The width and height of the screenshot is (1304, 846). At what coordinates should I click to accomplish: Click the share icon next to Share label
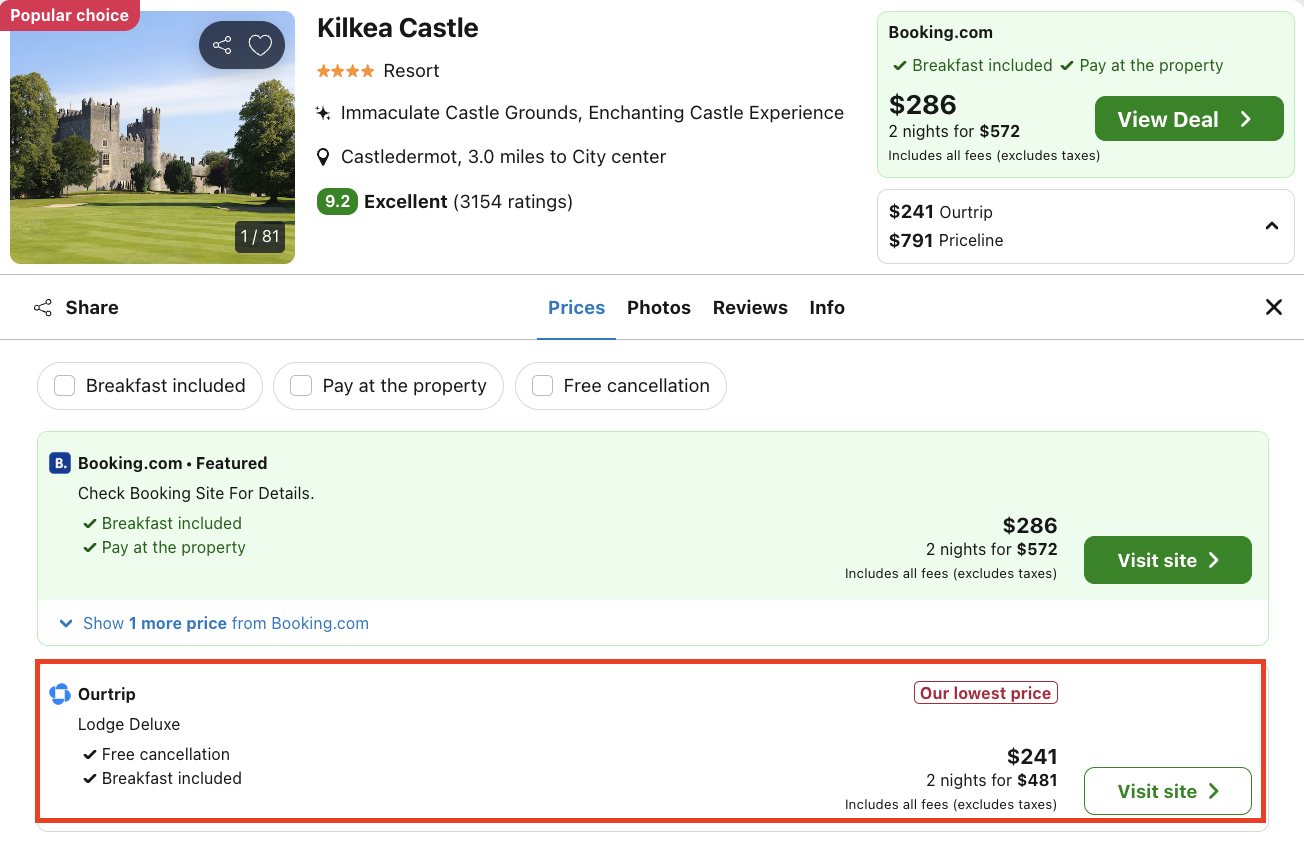tap(43, 307)
